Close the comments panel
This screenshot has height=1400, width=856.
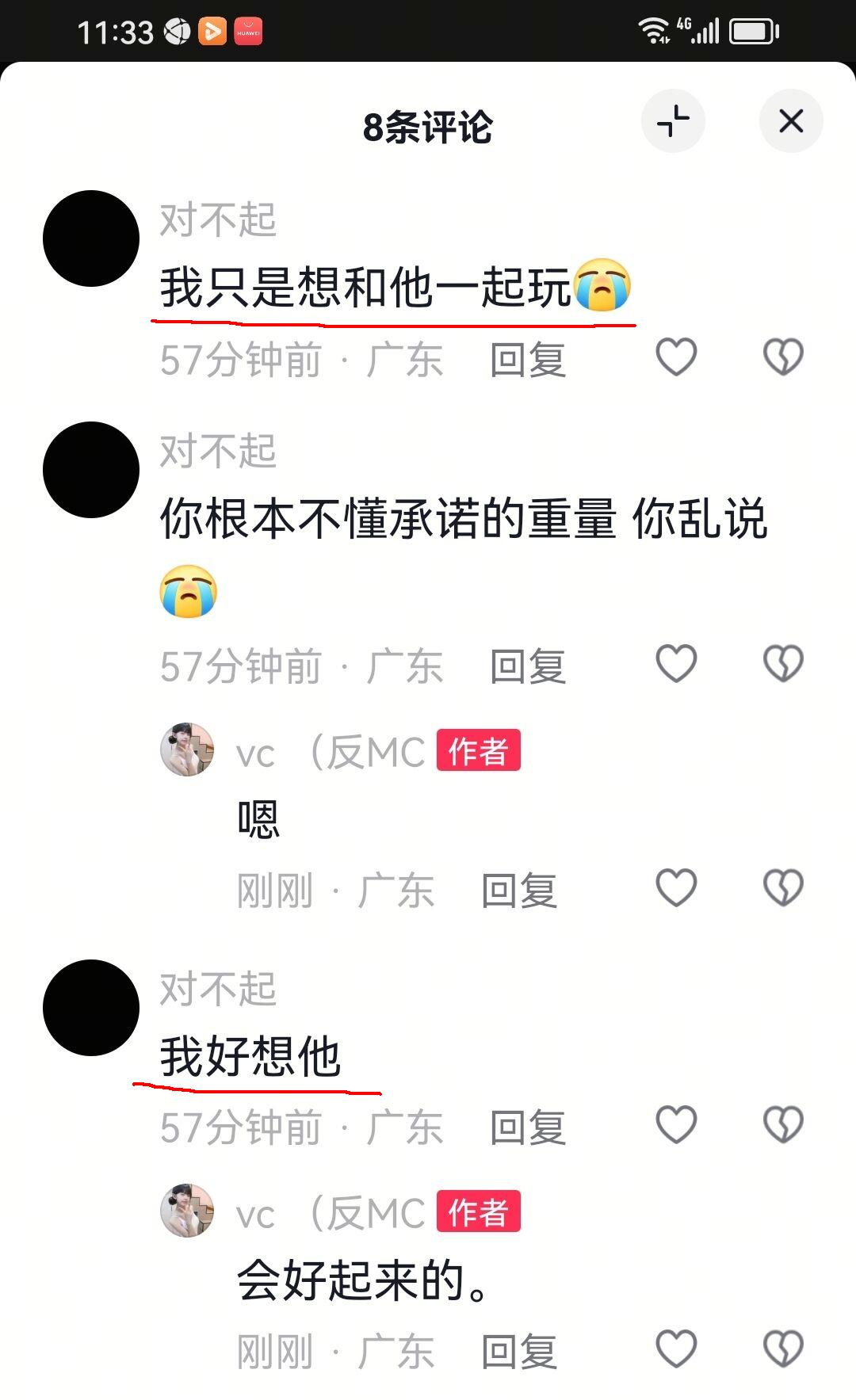(791, 121)
